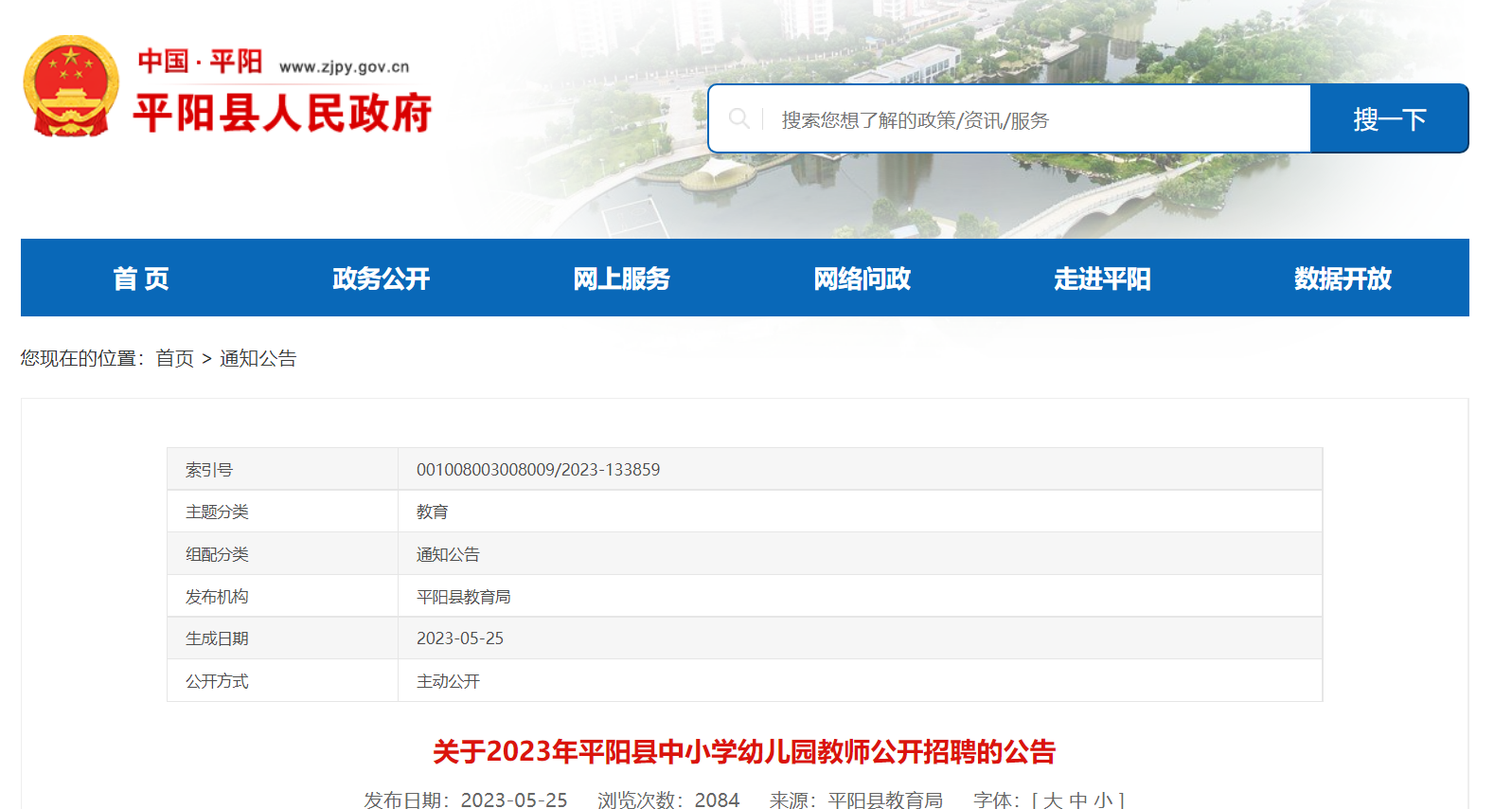Click the 主题分类 row label
The image size is (1512, 809).
(x=217, y=512)
